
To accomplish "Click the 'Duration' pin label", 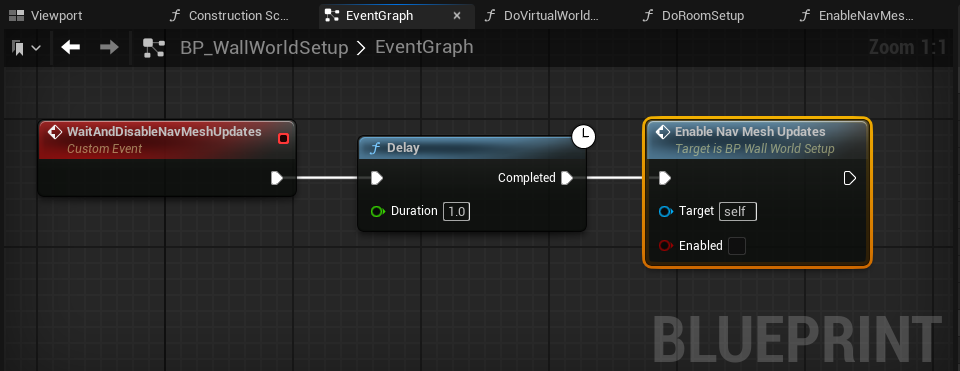I will (x=414, y=211).
